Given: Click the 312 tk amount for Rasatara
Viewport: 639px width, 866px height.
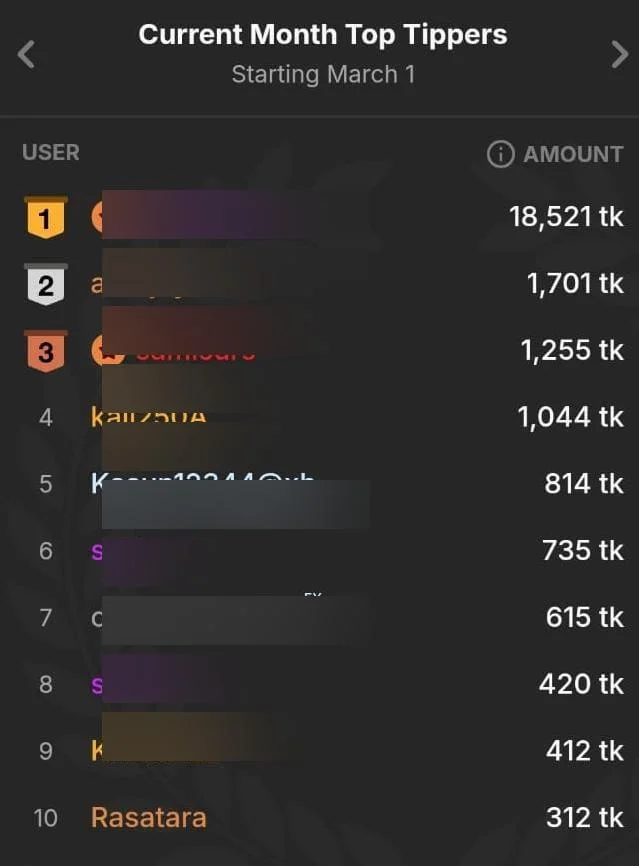Looking at the screenshot, I should click(584, 818).
